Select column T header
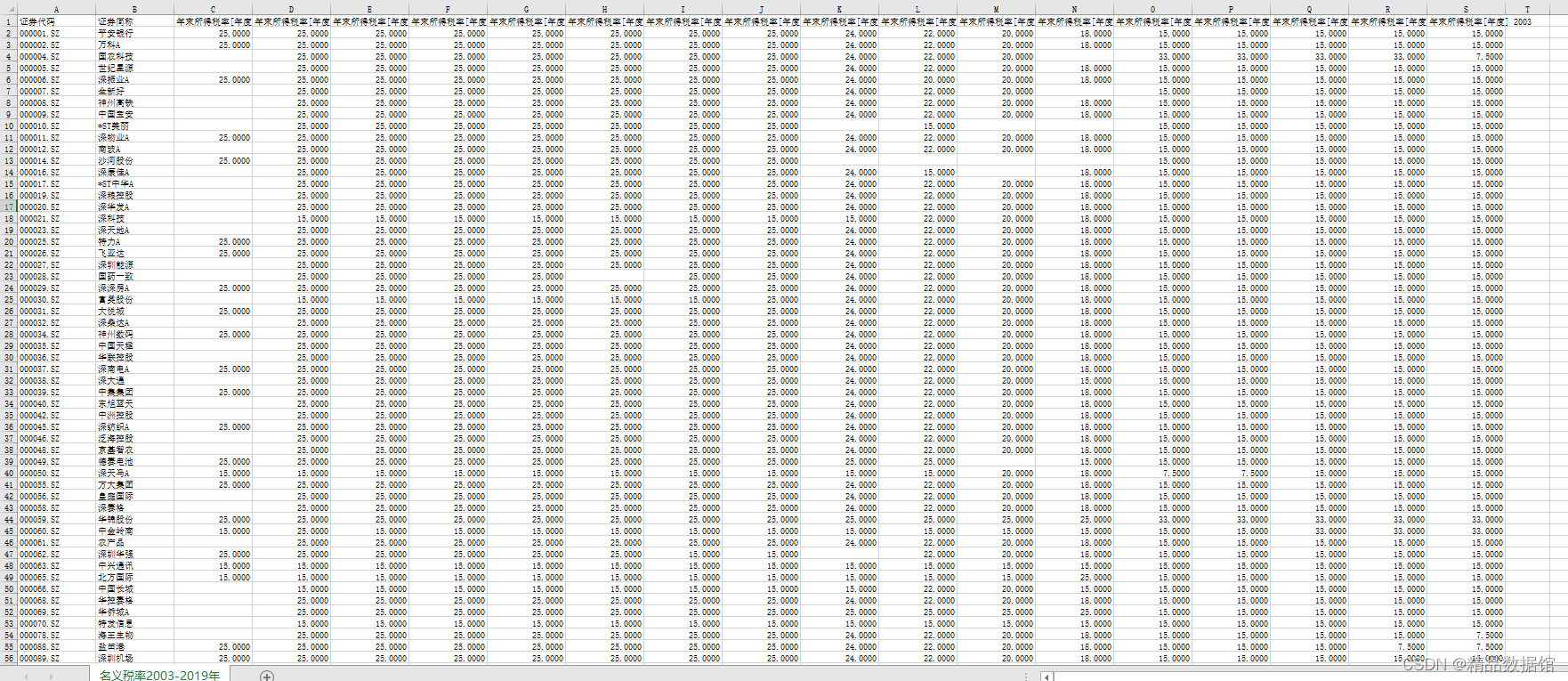The height and width of the screenshot is (681, 1568). point(1528,9)
